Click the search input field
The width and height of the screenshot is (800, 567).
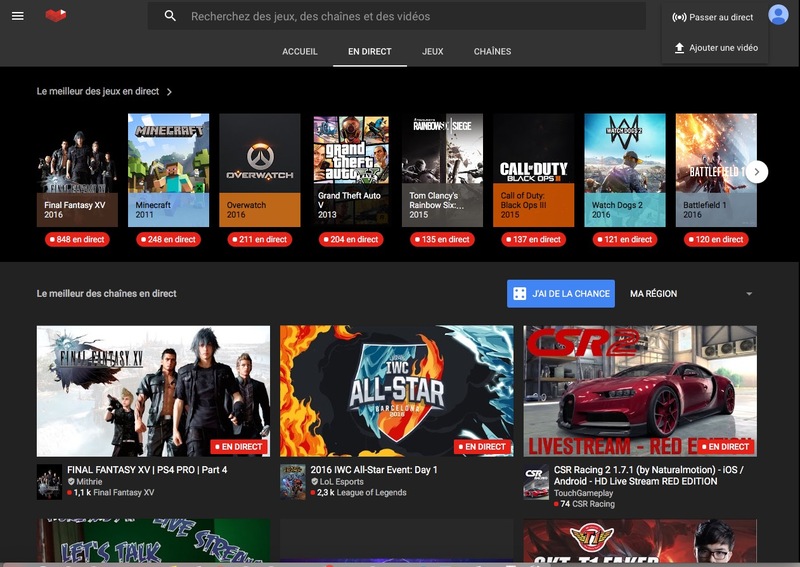[x=397, y=16]
